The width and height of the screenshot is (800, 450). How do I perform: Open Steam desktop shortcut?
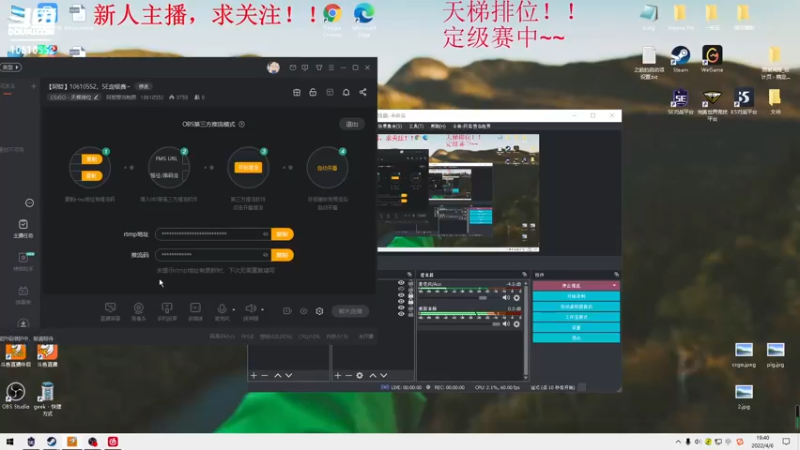pos(681,59)
